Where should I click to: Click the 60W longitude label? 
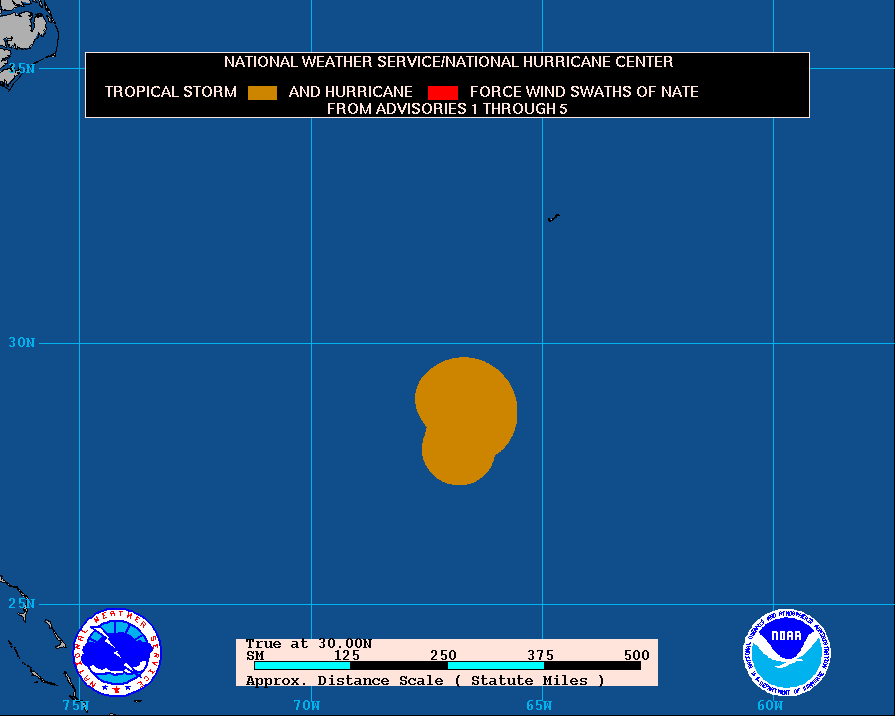coord(770,705)
